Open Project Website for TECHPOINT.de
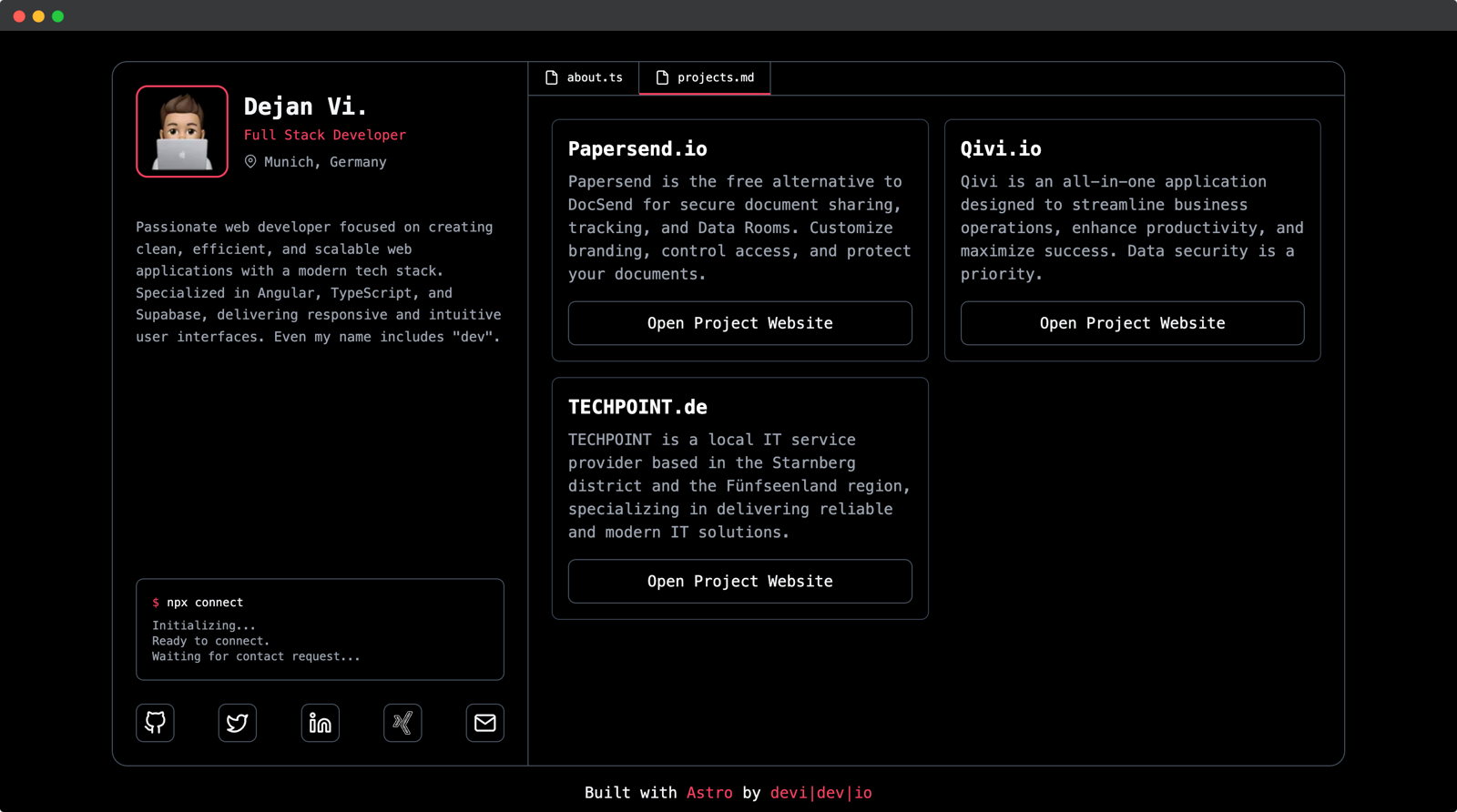 click(740, 581)
